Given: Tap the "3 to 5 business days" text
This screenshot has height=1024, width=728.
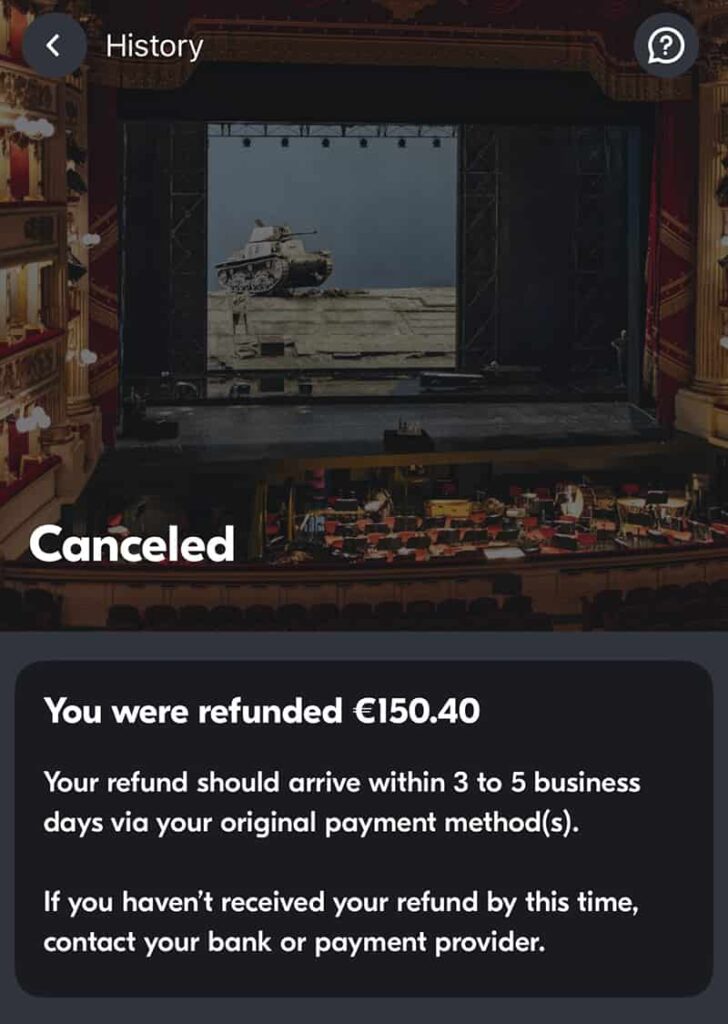Looking at the screenshot, I should [547, 782].
